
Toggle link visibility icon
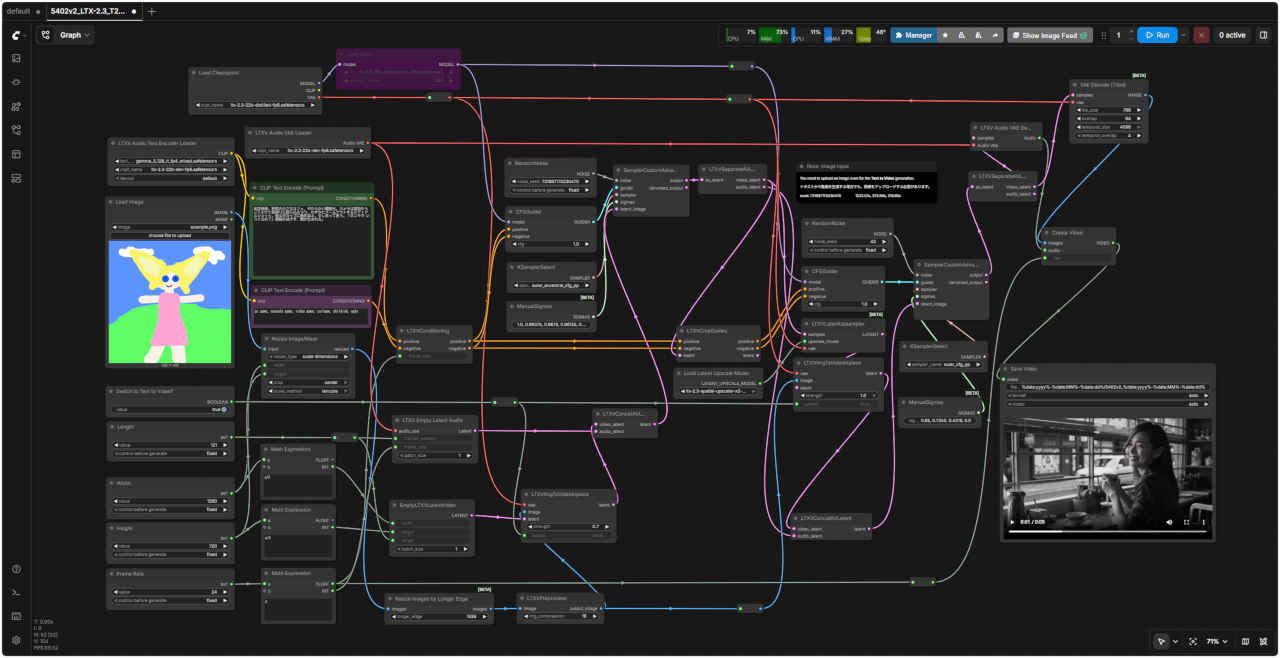pyautogui.click(x=1265, y=641)
